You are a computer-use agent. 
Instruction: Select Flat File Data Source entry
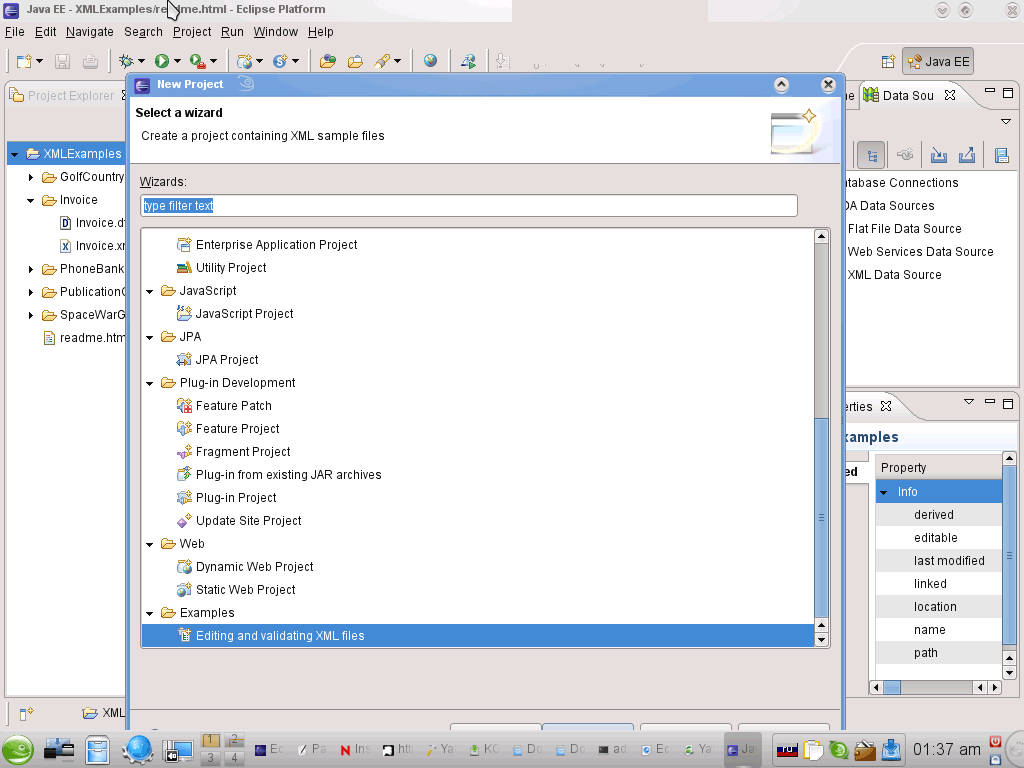[904, 229]
